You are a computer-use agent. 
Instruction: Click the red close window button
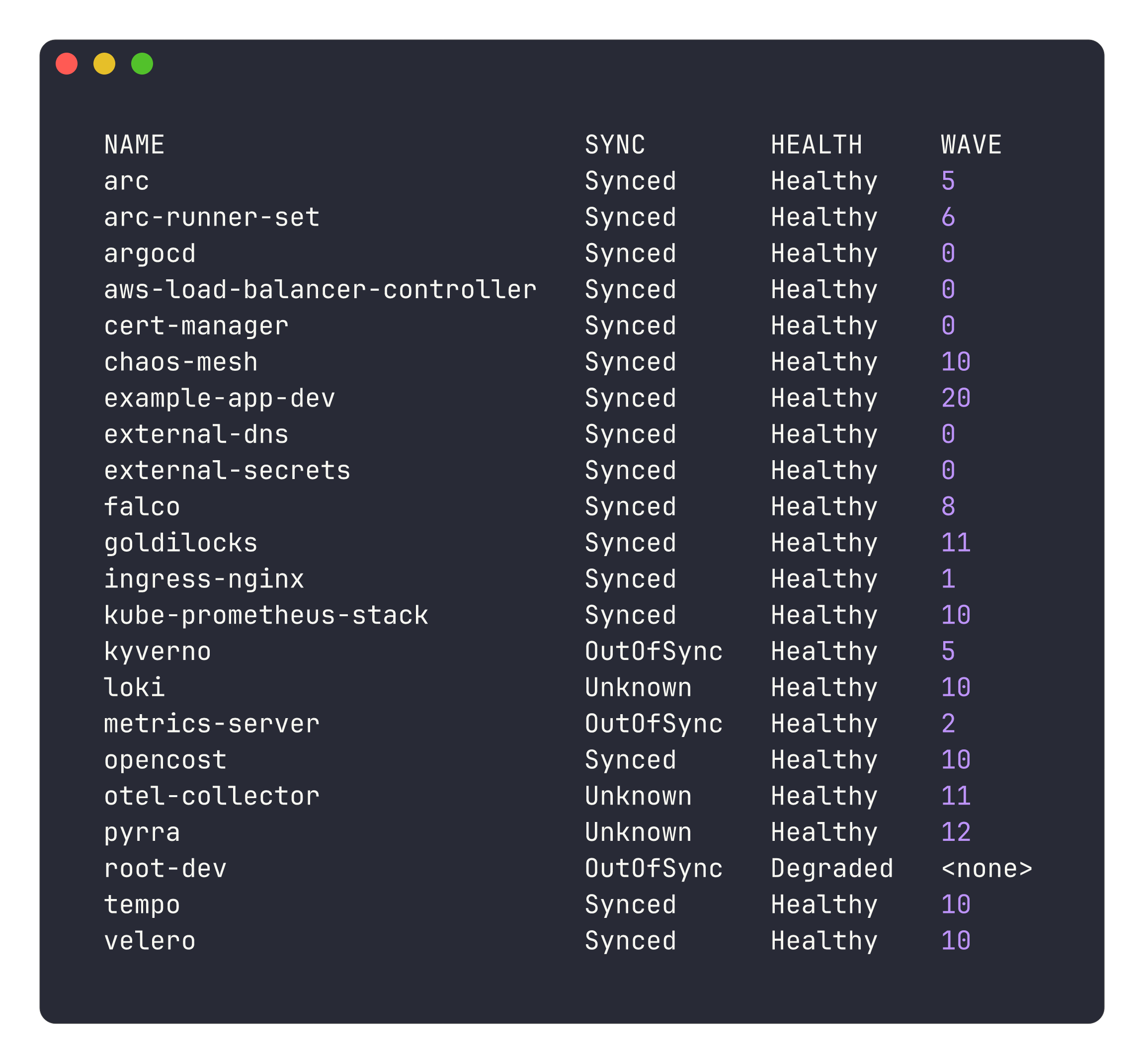tap(67, 63)
